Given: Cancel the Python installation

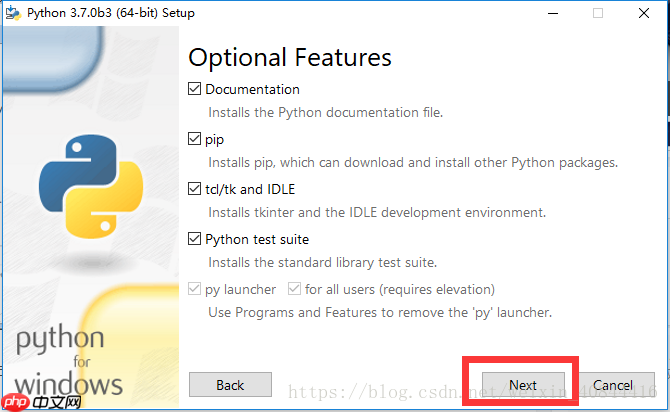Looking at the screenshot, I should tap(612, 385).
